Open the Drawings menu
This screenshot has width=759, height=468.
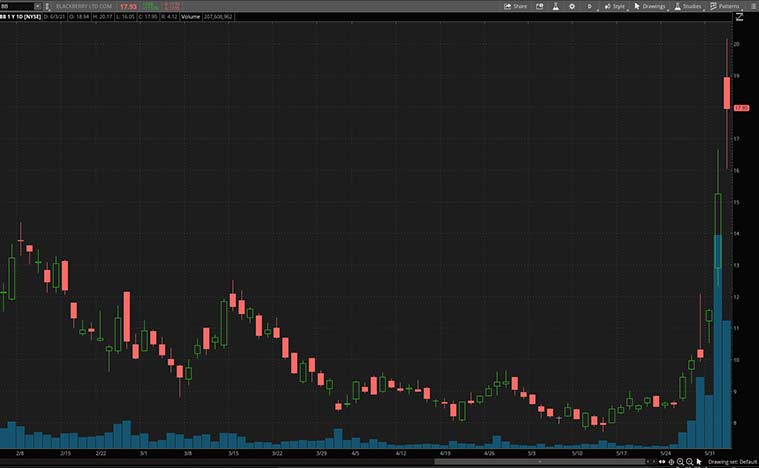(x=649, y=6)
